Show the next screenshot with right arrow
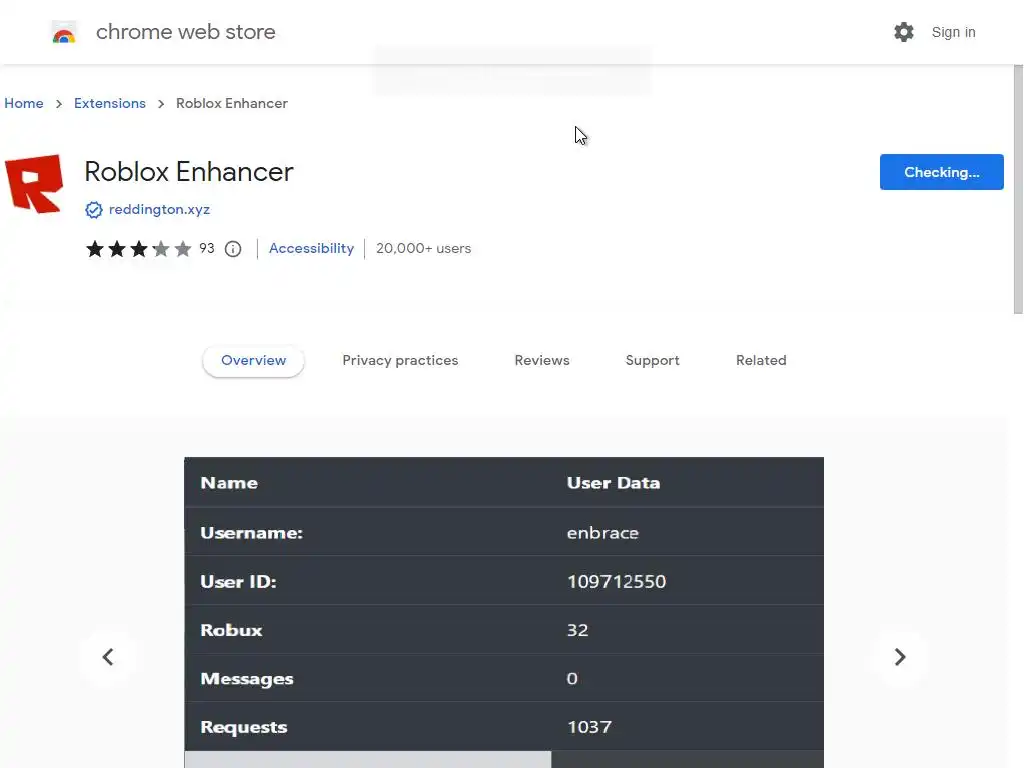1024x768 pixels. pos(899,657)
